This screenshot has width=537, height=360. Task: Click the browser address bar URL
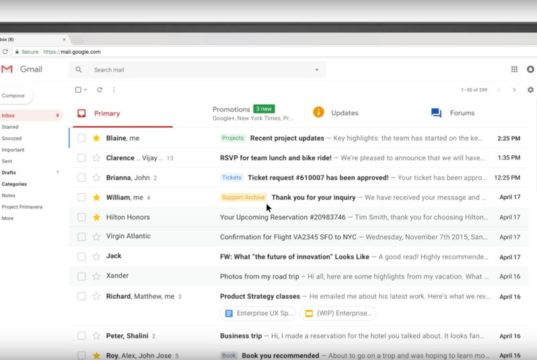pos(72,52)
